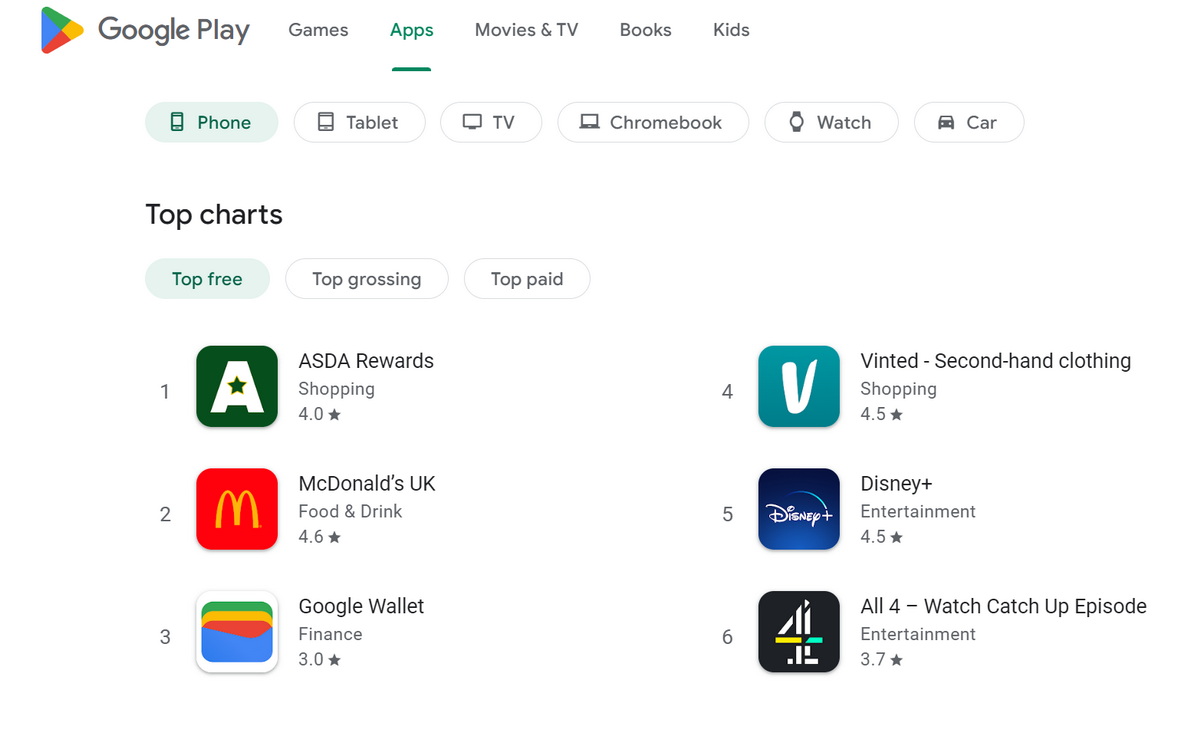Show the Top grossing chart
This screenshot has height=743, width=1200.
(x=366, y=279)
